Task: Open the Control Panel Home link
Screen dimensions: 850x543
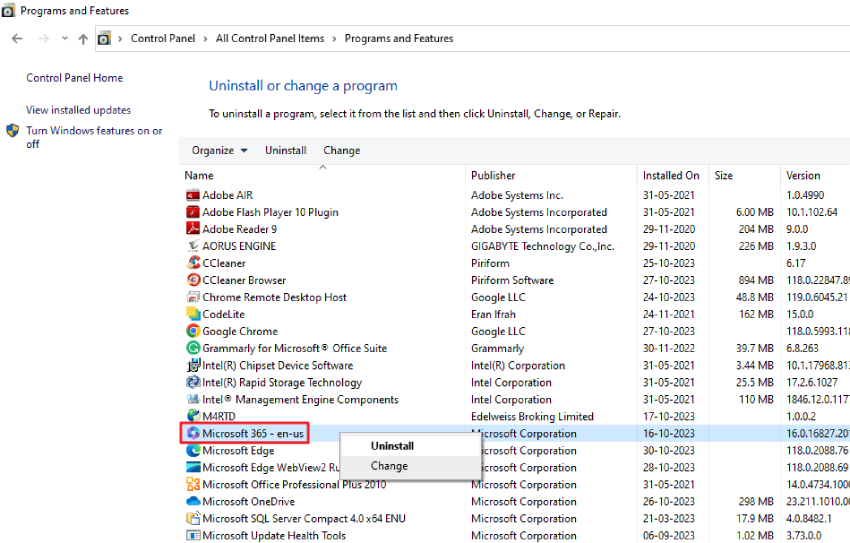Action: pos(75,78)
